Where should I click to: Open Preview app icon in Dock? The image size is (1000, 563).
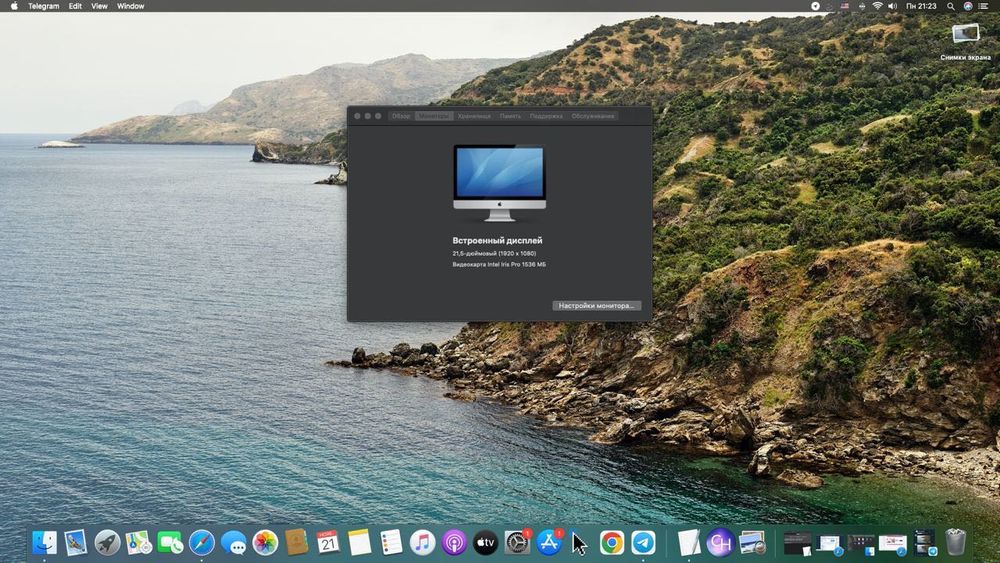753,543
